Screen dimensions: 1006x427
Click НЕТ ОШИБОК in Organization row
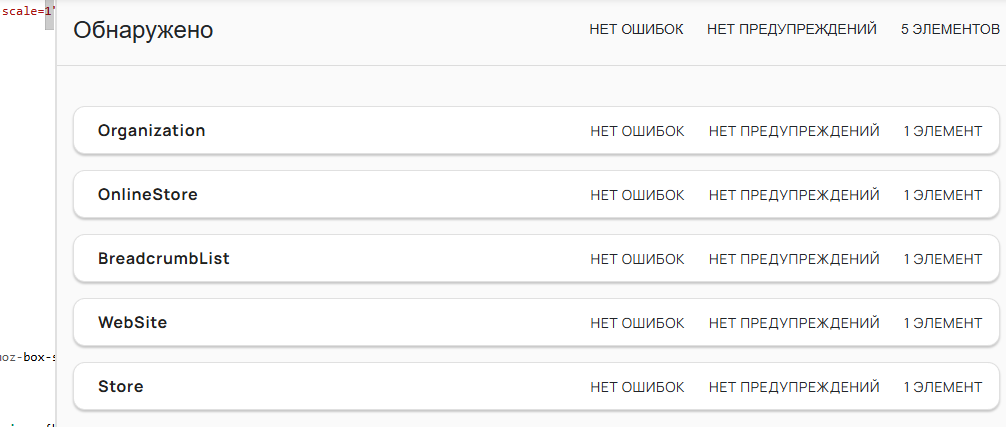point(637,131)
